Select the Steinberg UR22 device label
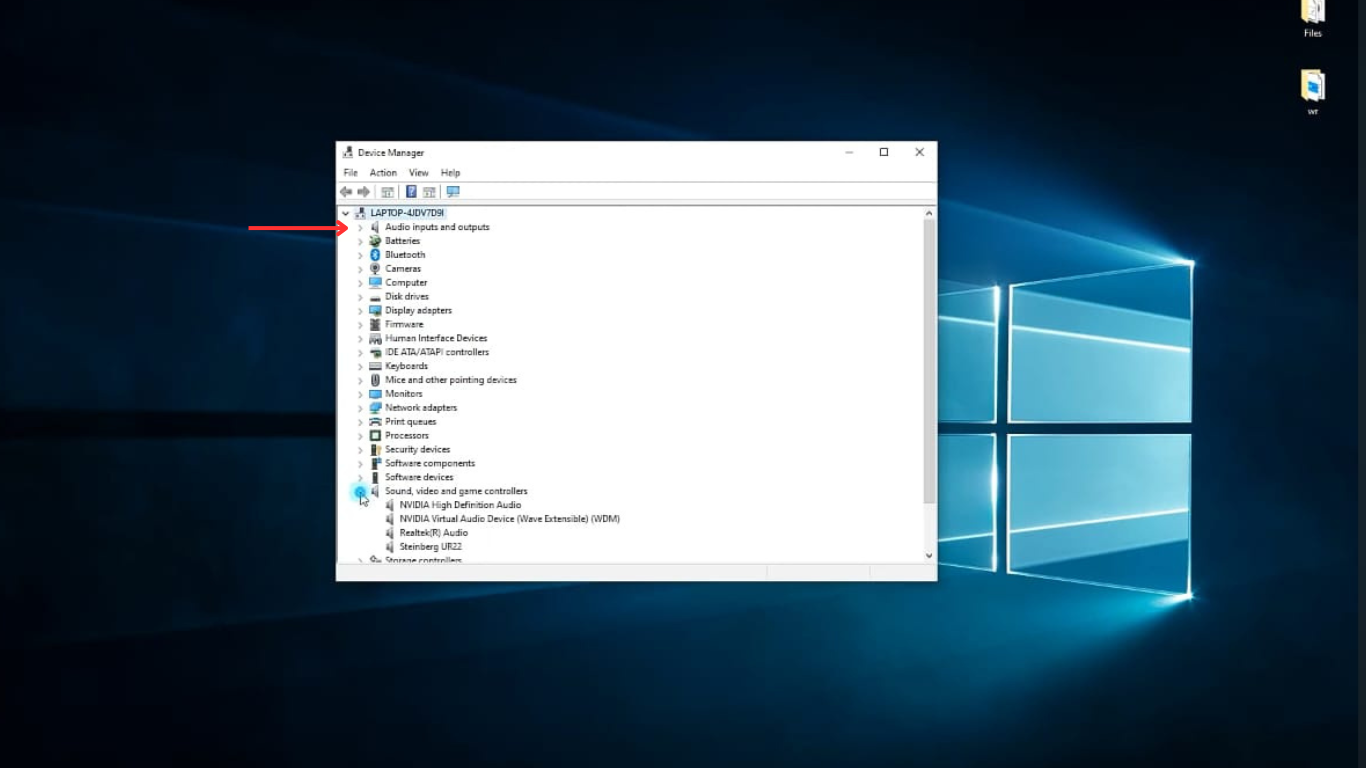 (x=431, y=547)
